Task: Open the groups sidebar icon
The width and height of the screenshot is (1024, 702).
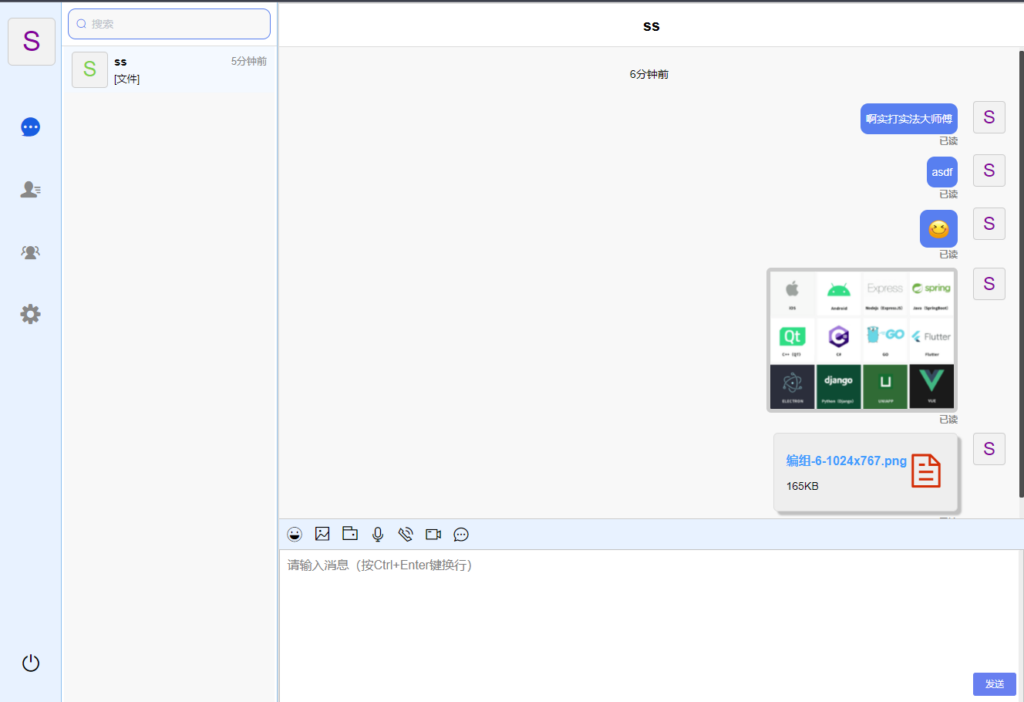Action: [30, 252]
